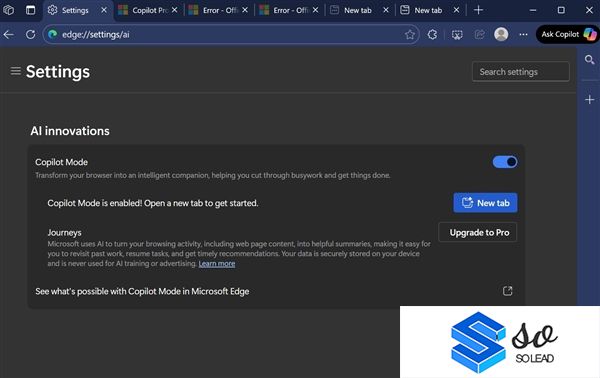
Task: Open the Workspaces icon in title bar
Action: [8, 10]
